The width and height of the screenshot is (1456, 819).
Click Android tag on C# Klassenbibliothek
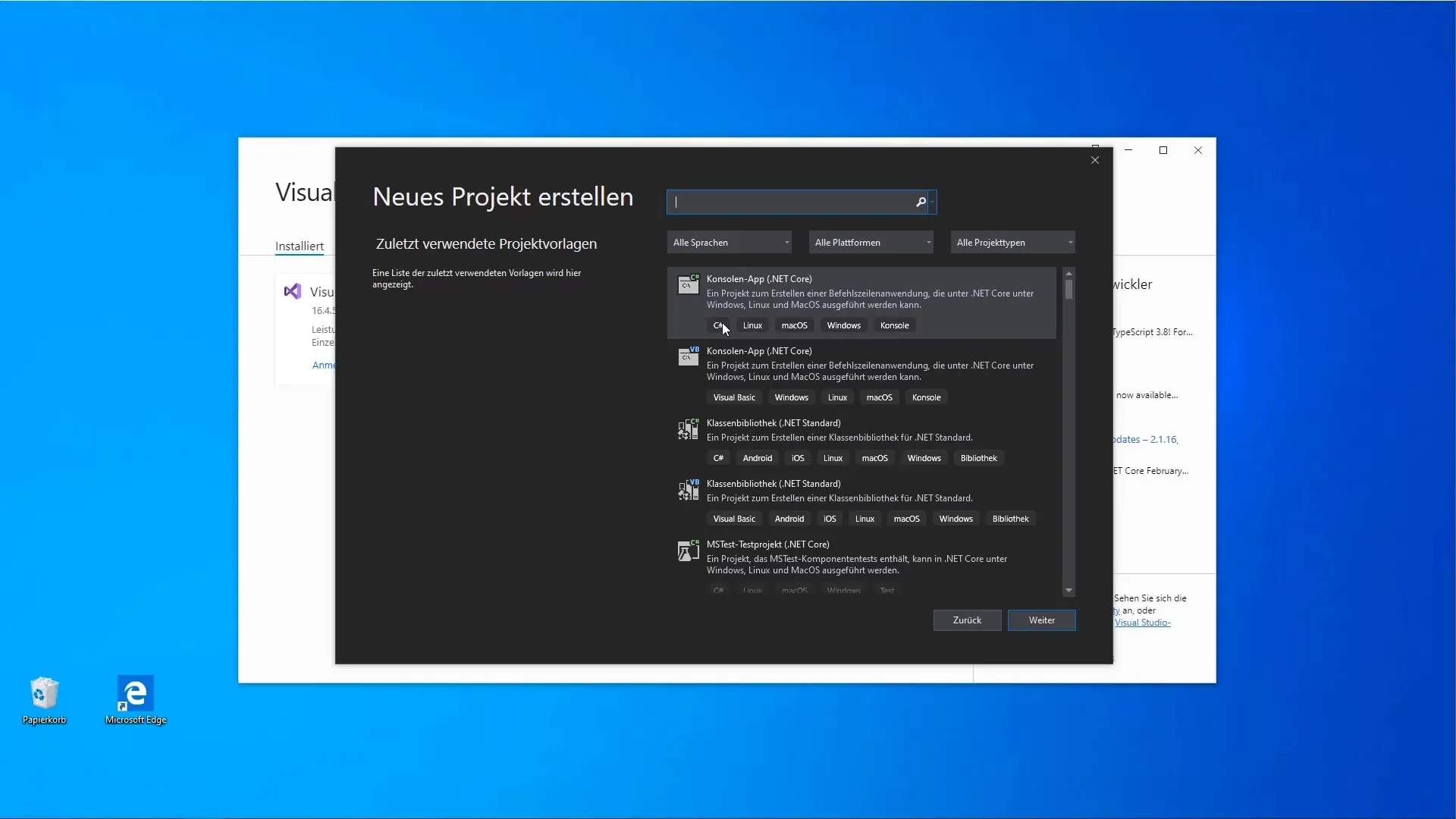tap(758, 458)
